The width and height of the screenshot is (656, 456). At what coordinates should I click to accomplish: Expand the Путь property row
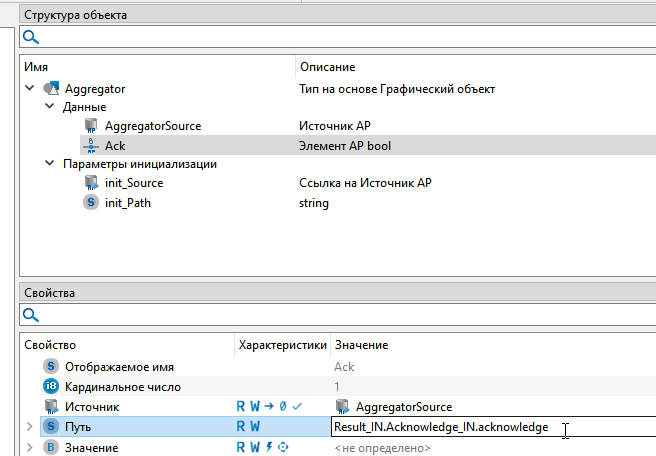point(28,427)
